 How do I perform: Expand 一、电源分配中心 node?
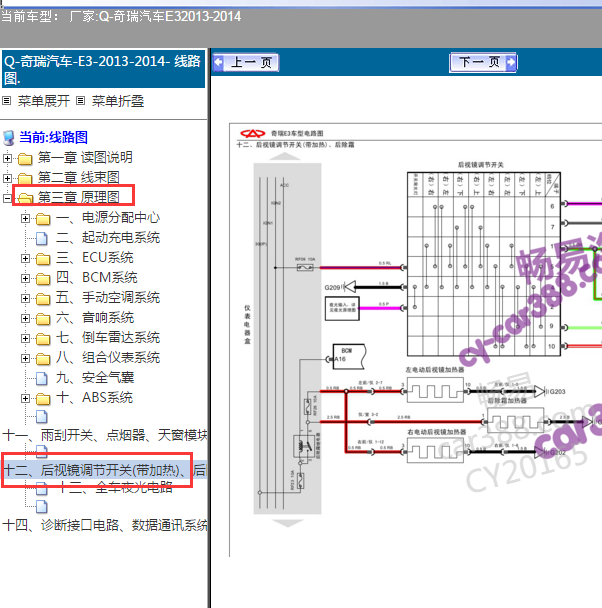tap(25, 219)
